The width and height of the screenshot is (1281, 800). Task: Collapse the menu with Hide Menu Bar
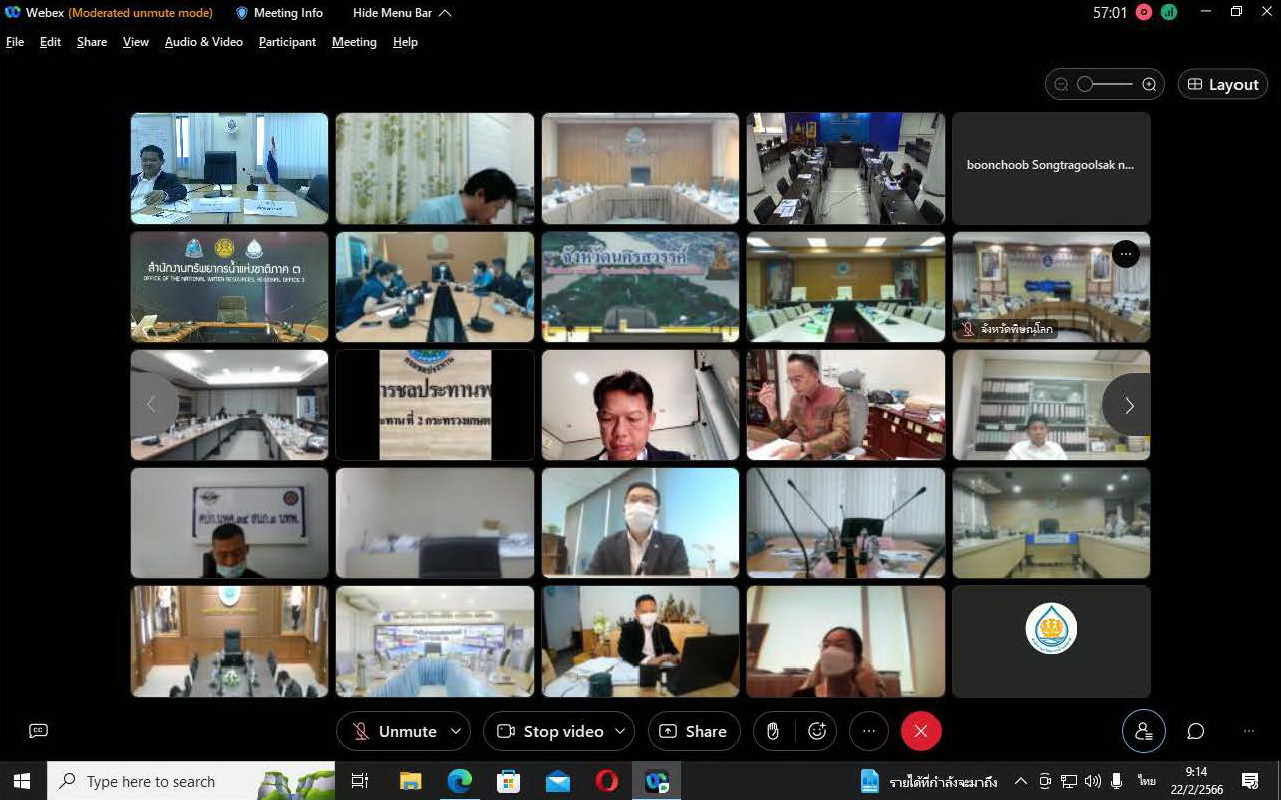pos(402,13)
